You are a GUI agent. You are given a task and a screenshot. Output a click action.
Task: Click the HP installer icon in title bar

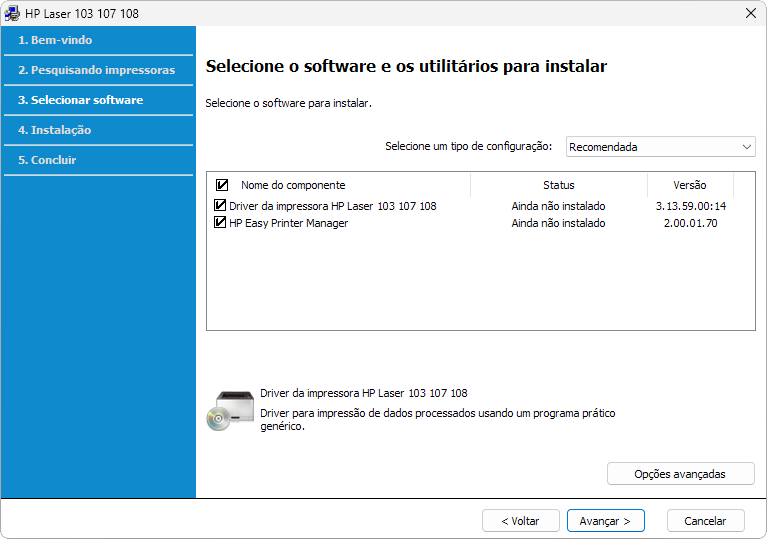coord(12,13)
